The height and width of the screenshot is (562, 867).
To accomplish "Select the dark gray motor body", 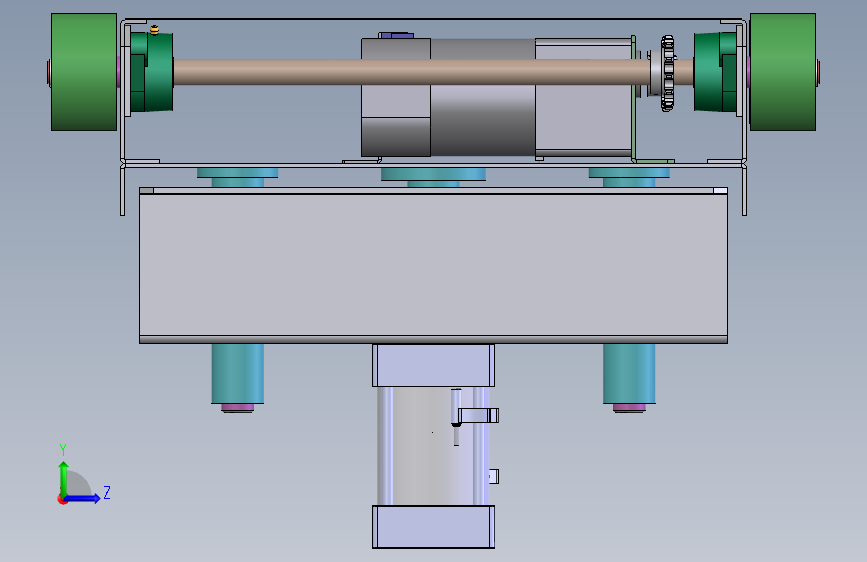I will pyautogui.click(x=482, y=122).
